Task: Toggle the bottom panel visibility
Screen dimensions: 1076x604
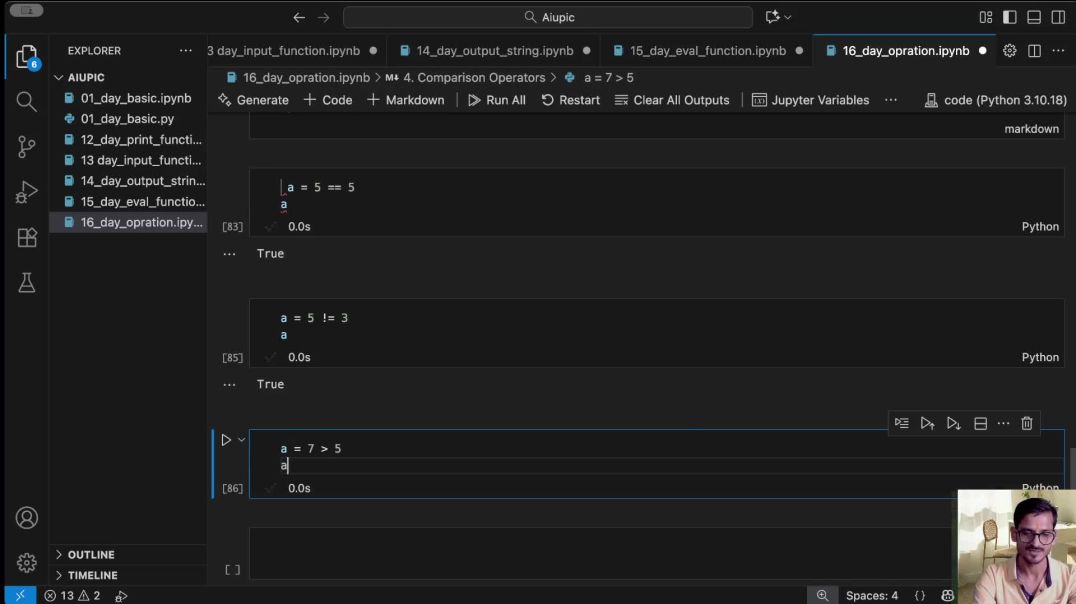Action: click(1034, 17)
